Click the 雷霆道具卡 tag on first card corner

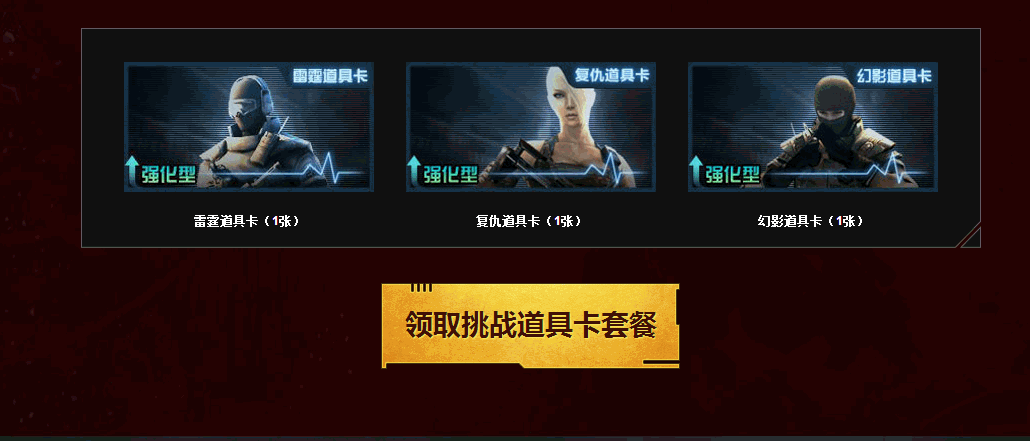[x=330, y=76]
